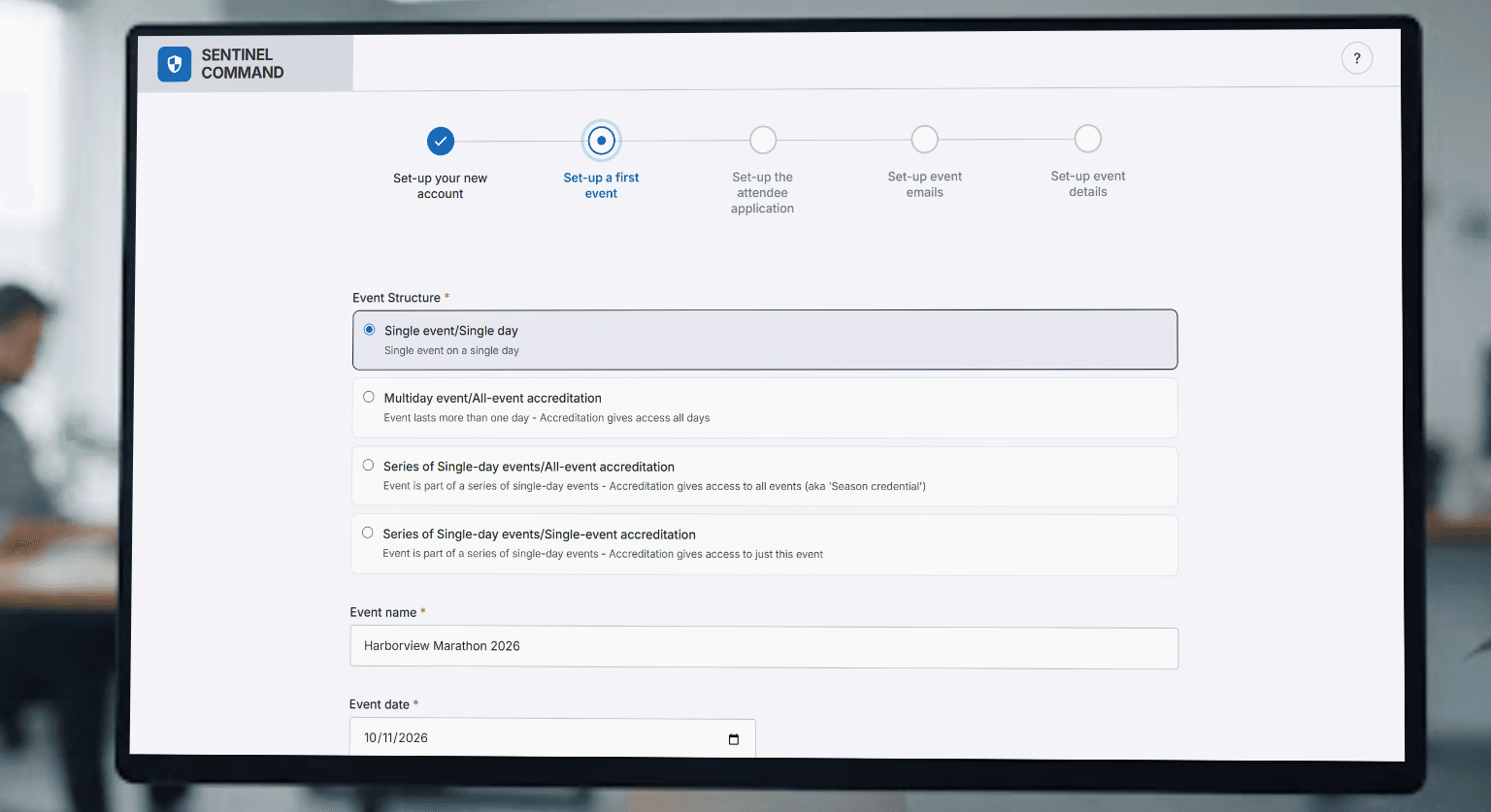The height and width of the screenshot is (812, 1491).
Task: Open the help question mark button
Action: pos(1357,58)
